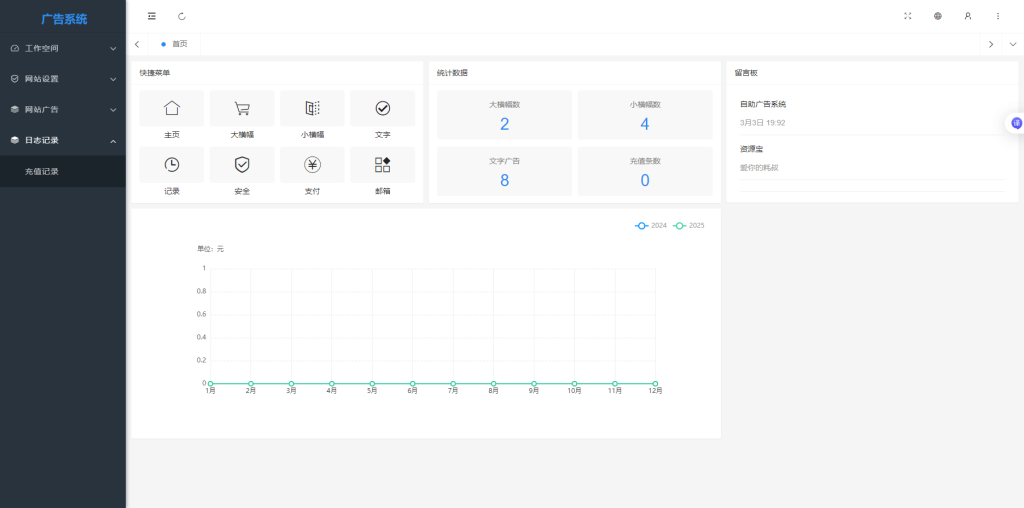Toggle the 2024 series in chart legend
Viewport: 1024px width, 508px height.
650,226
